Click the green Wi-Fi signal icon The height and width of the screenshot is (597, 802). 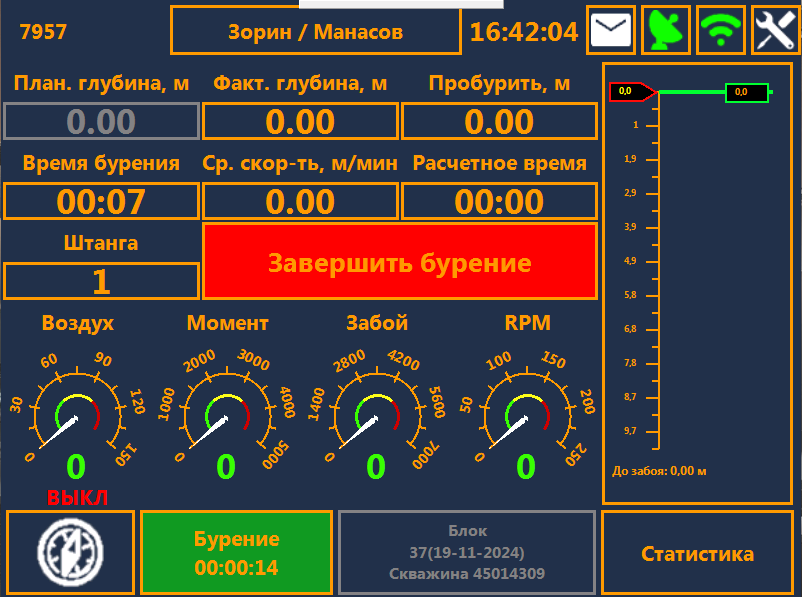(x=721, y=31)
